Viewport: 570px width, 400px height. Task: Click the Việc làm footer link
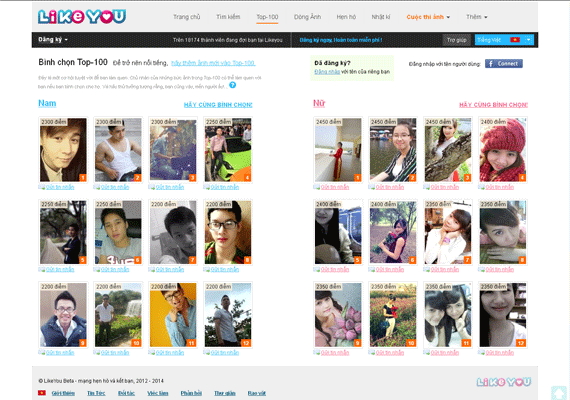pyautogui.click(x=158, y=393)
